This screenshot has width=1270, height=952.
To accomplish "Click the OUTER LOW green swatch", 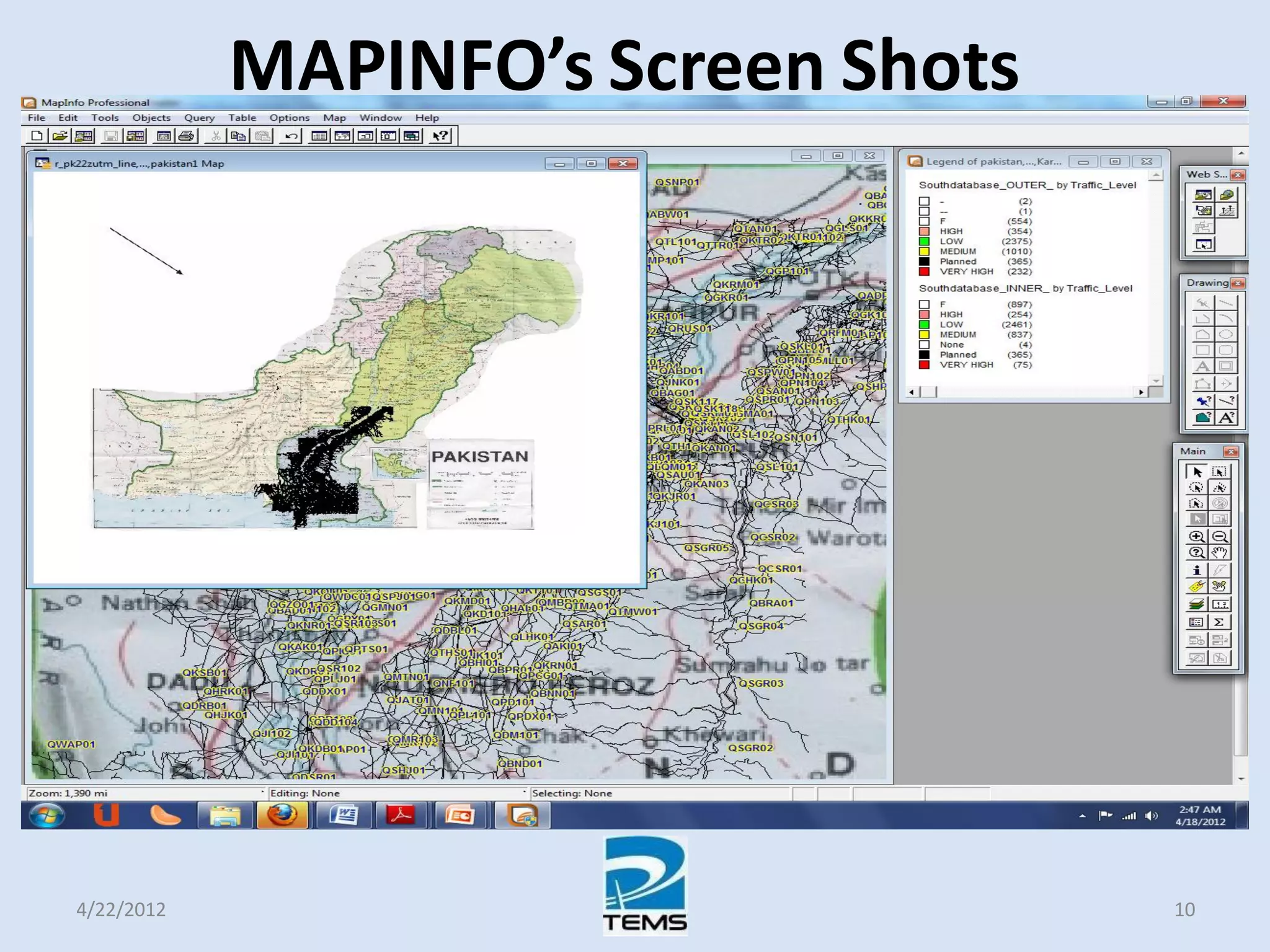I will click(x=924, y=241).
